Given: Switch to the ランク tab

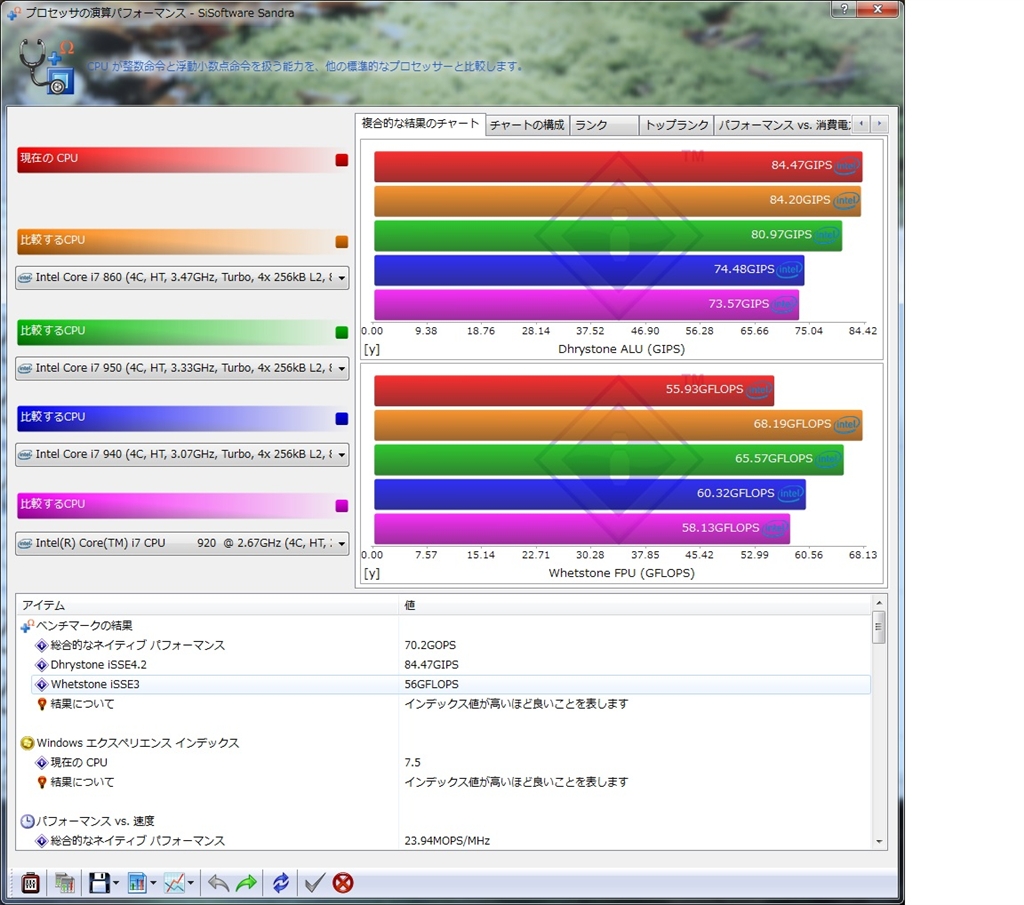Looking at the screenshot, I should 604,125.
